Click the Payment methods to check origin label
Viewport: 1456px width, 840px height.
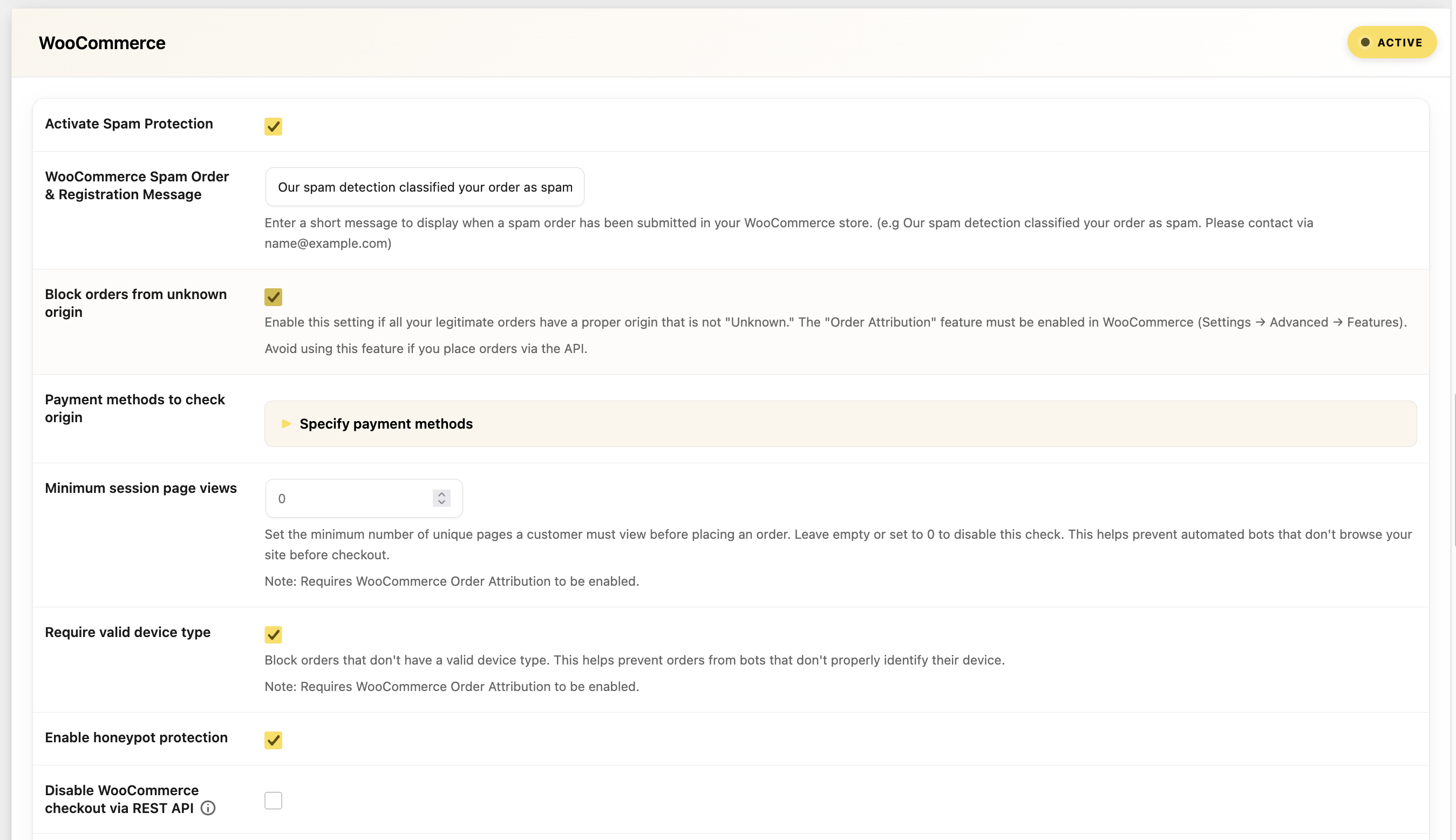[x=135, y=409]
